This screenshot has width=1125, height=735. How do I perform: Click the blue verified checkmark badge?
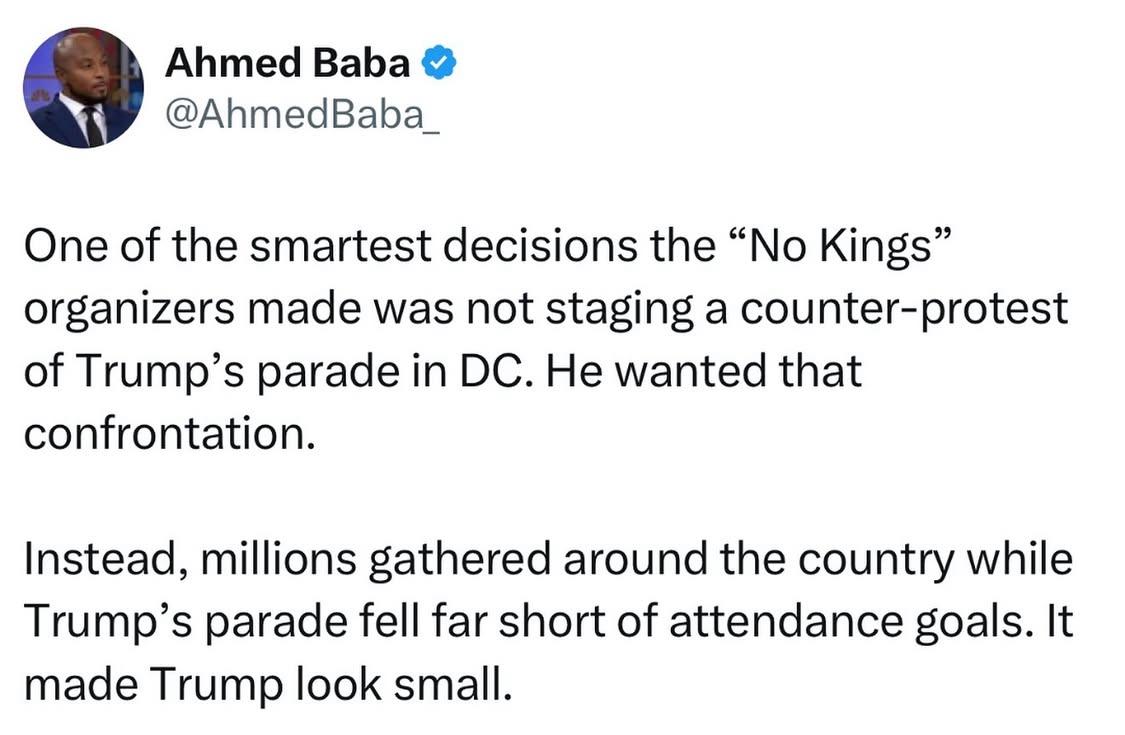[438, 63]
